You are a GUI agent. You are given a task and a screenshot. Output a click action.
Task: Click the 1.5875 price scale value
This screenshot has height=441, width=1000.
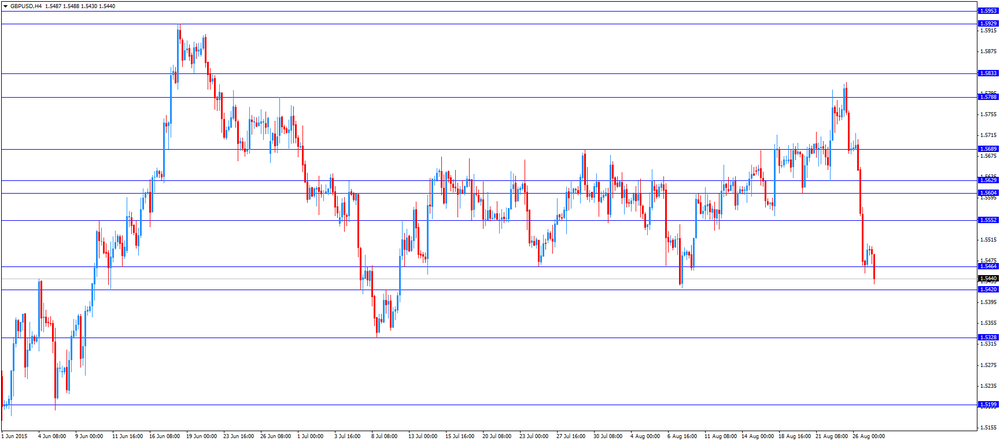(989, 52)
